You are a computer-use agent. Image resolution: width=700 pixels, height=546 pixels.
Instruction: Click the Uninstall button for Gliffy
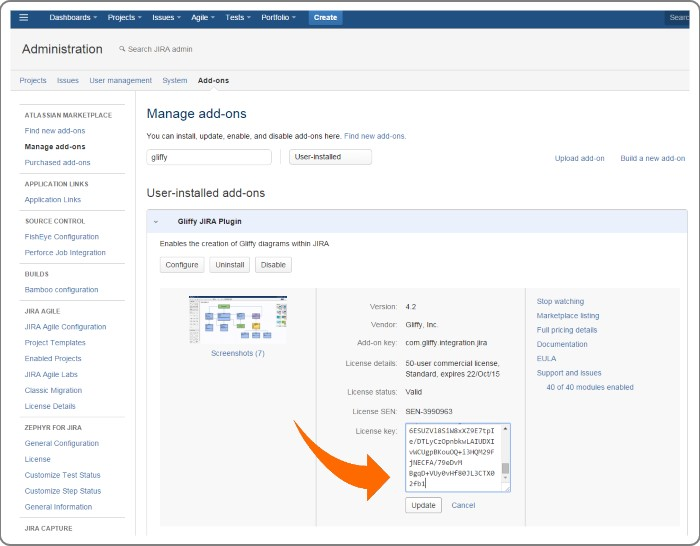tap(229, 265)
